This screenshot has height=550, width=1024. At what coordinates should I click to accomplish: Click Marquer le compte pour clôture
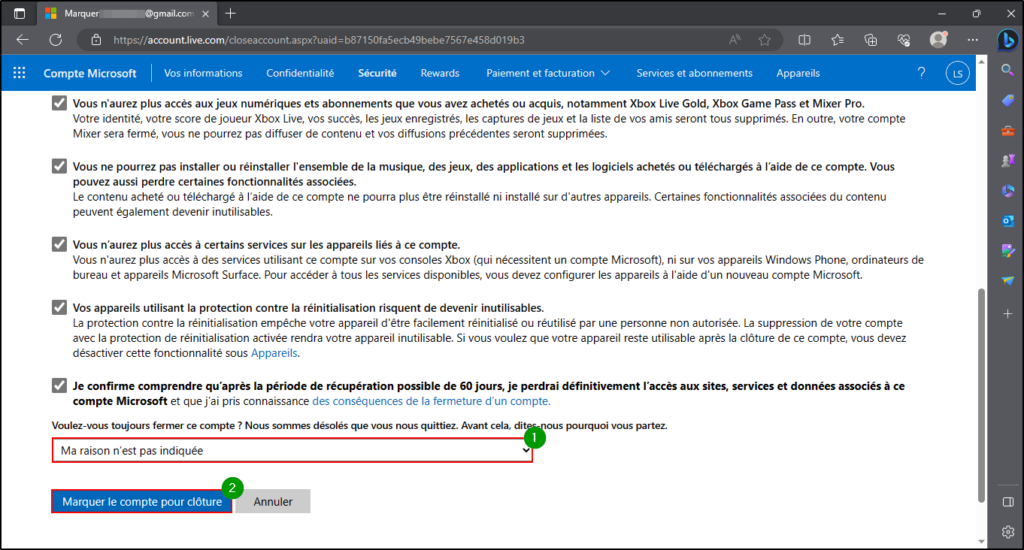point(142,502)
